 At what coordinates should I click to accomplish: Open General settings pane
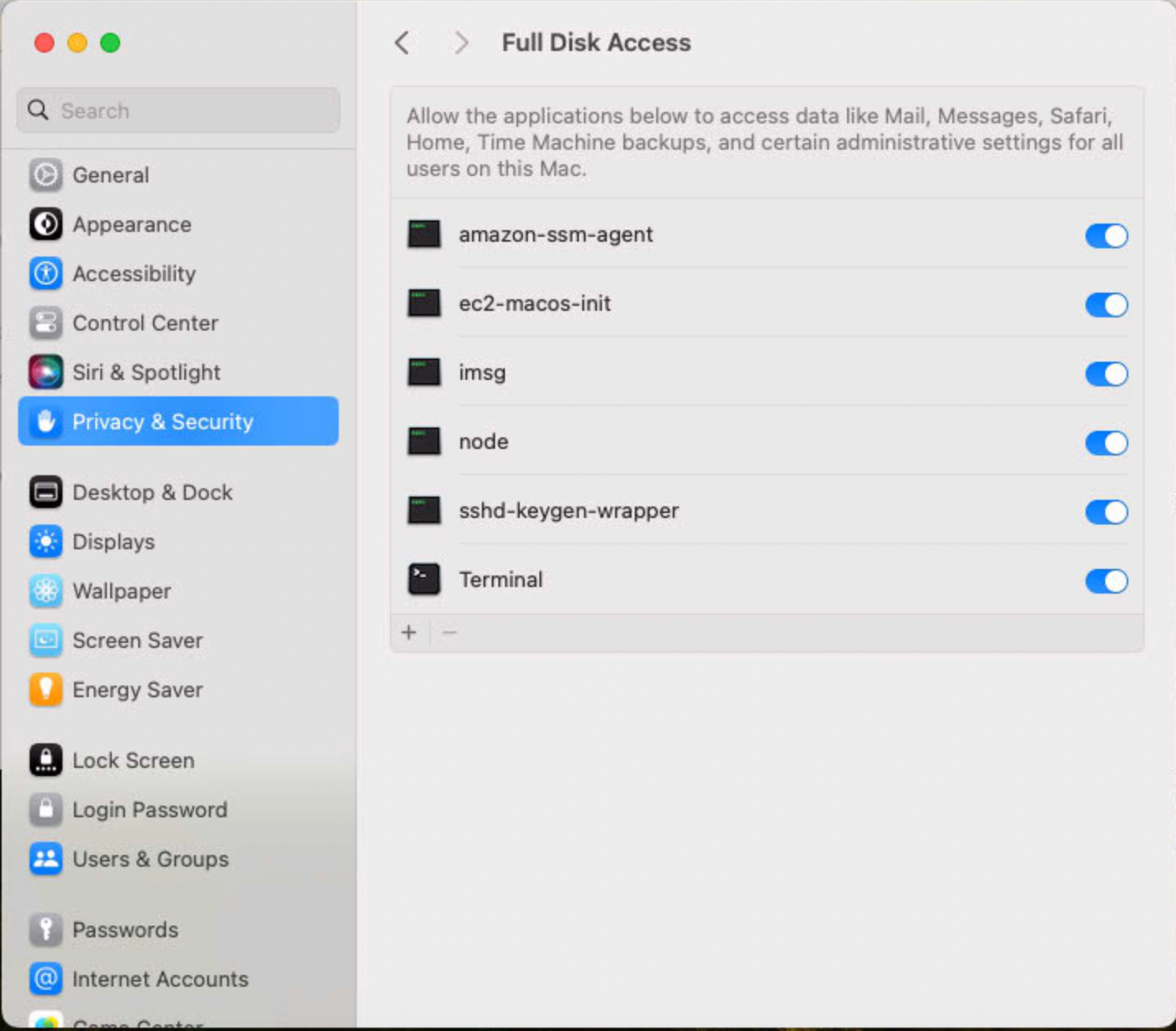click(111, 175)
